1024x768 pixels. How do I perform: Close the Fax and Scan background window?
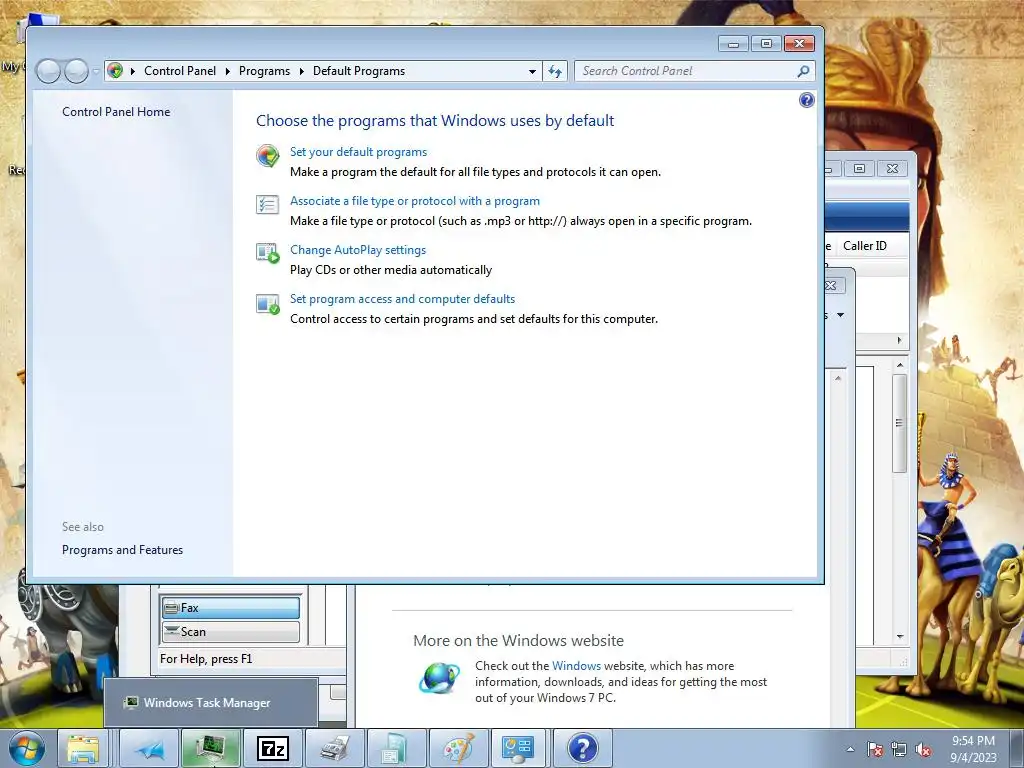pos(892,168)
